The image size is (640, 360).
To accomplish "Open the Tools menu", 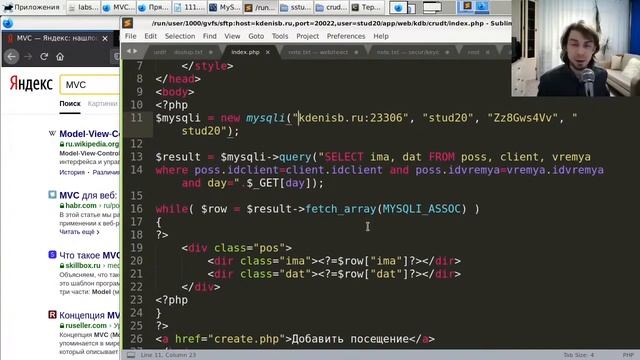I will click(280, 36).
